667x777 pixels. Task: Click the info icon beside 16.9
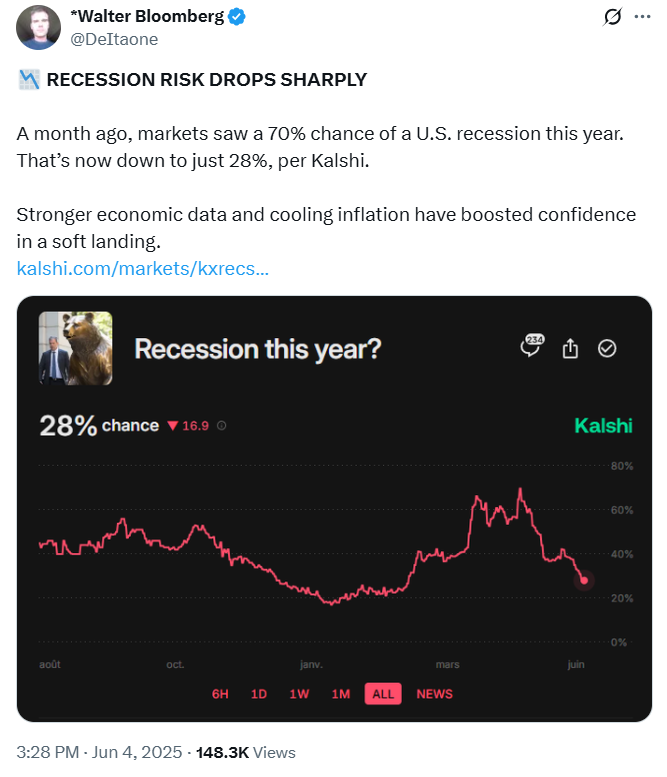221,426
